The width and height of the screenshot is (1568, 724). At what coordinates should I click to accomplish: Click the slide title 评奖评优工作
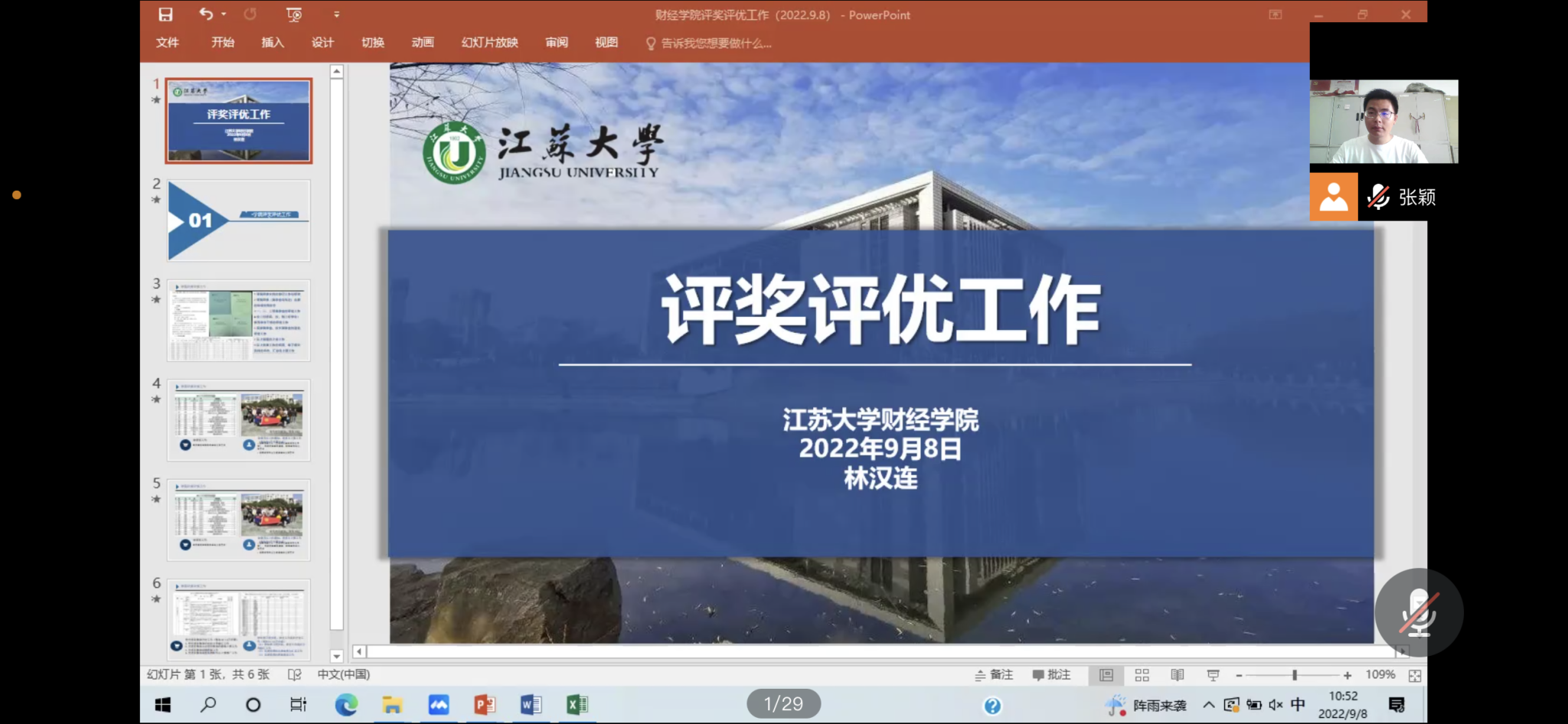(881, 310)
